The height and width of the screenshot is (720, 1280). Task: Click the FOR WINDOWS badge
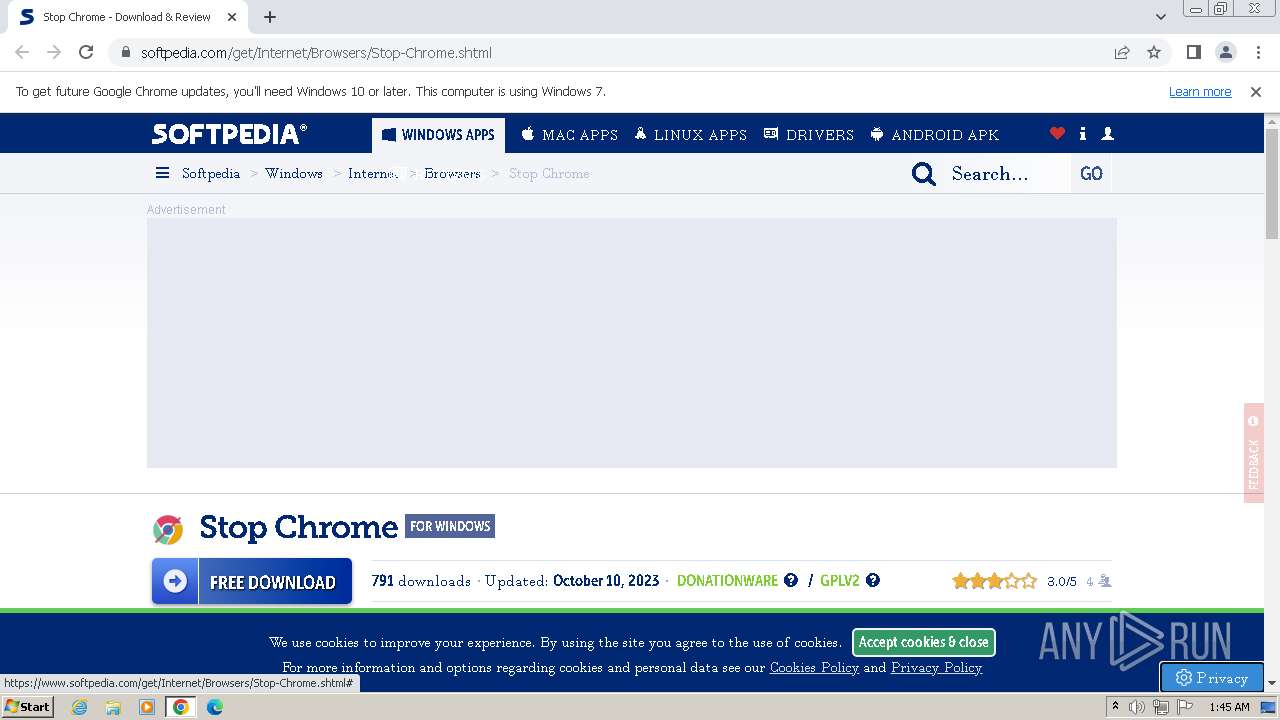coord(450,526)
